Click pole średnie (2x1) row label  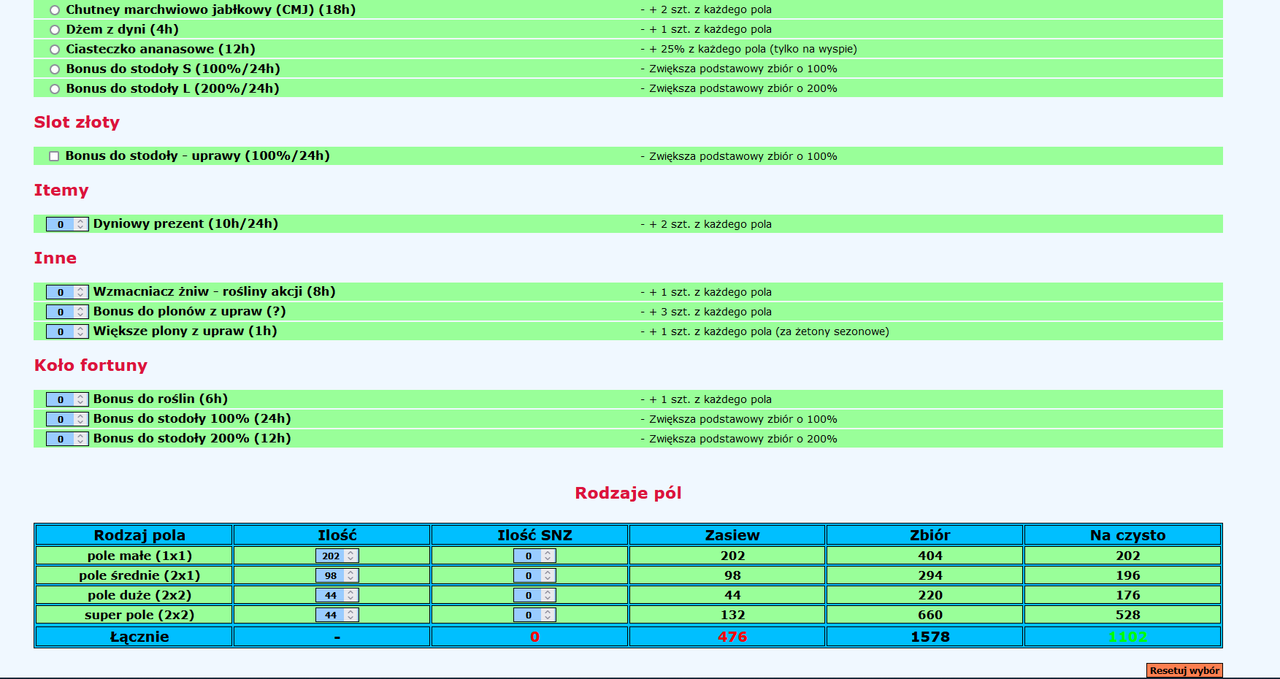[x=139, y=575]
